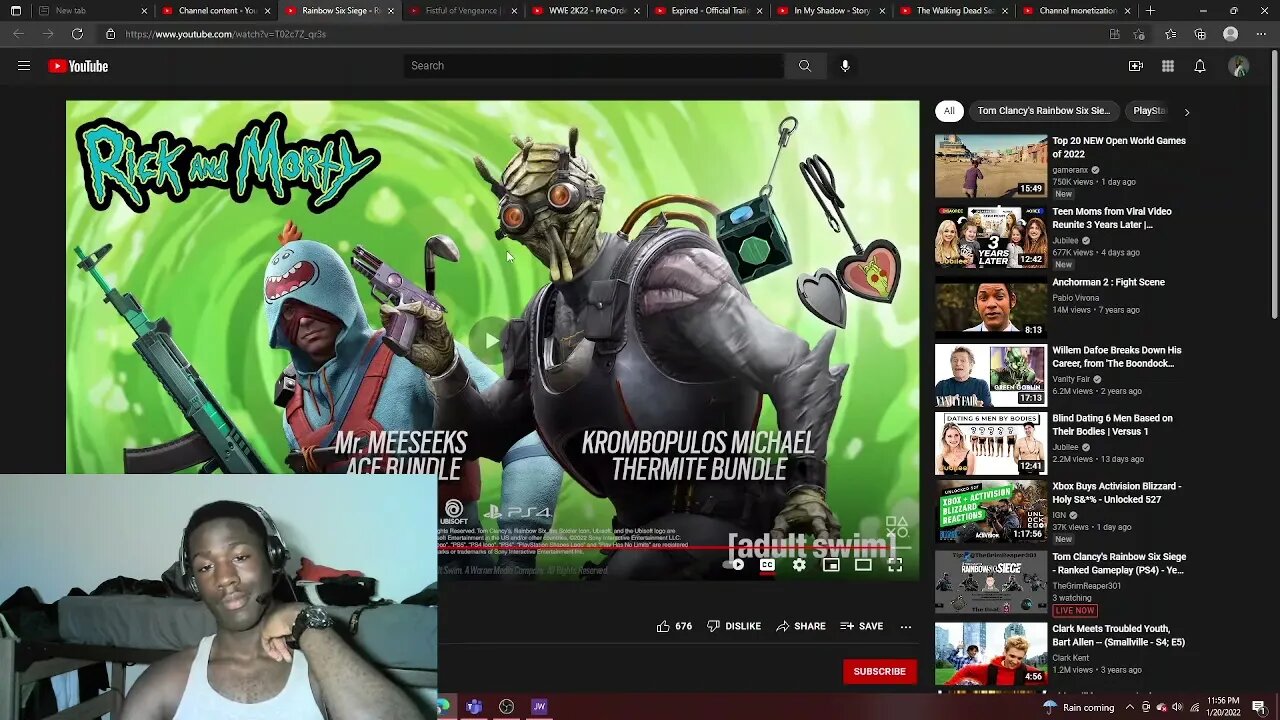Click the browser address bar URL
This screenshot has width=1280, height=720.
tap(226, 34)
